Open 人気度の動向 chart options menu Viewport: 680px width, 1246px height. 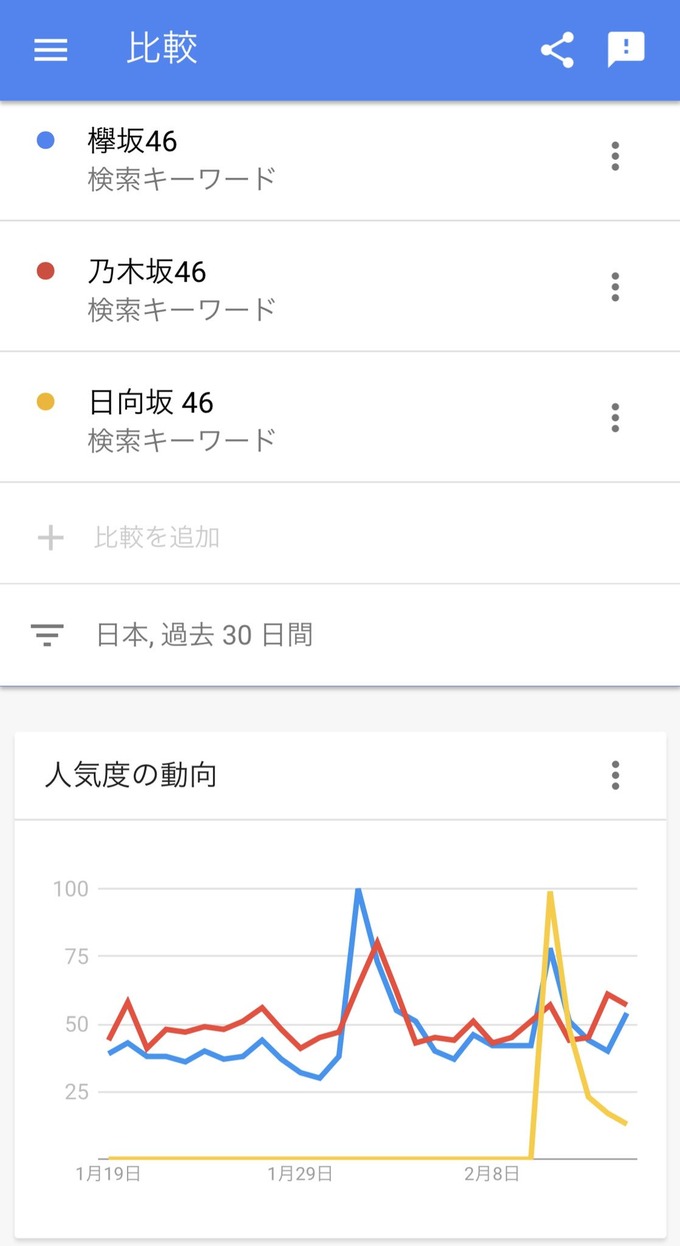tap(615, 775)
